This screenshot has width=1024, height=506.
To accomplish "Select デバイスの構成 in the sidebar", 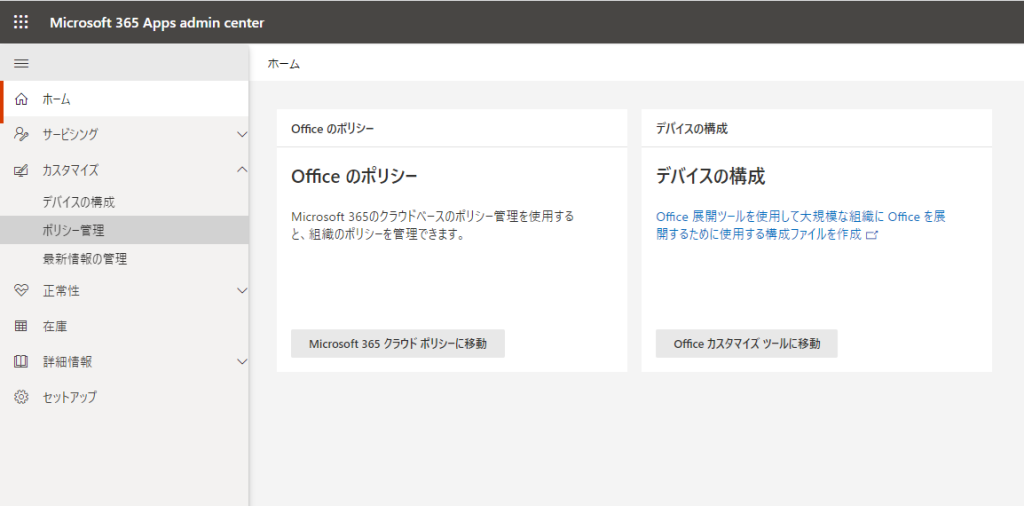I will (78, 202).
